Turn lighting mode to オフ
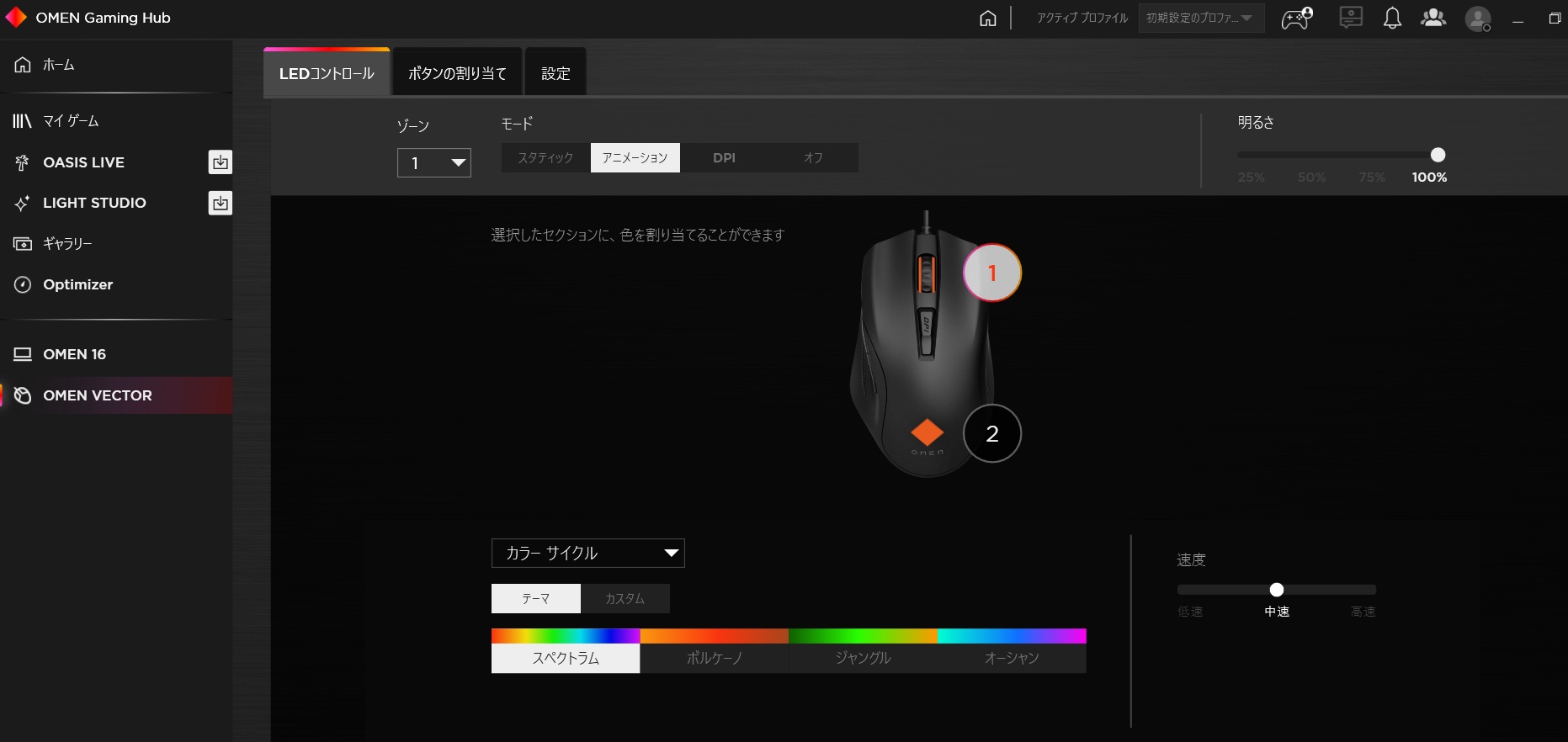1568x742 pixels. [813, 158]
